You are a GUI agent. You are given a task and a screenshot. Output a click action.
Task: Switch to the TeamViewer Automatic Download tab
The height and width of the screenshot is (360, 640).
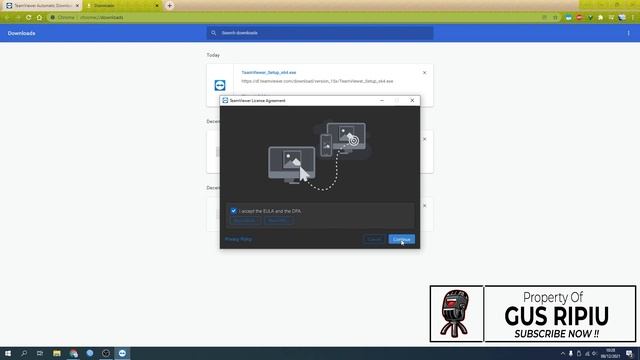pyautogui.click(x=41, y=6)
